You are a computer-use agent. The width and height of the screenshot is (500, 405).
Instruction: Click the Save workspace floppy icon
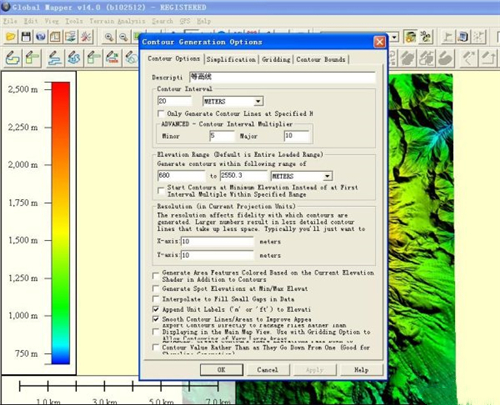click(26, 36)
